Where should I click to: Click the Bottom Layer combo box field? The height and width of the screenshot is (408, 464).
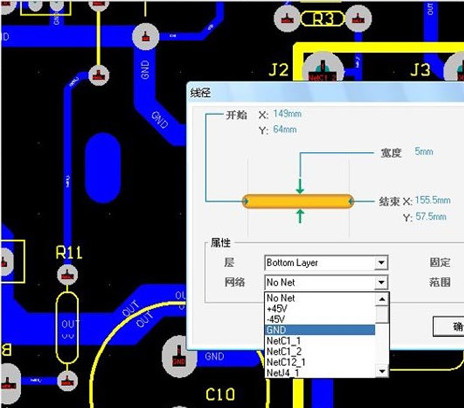326,263
